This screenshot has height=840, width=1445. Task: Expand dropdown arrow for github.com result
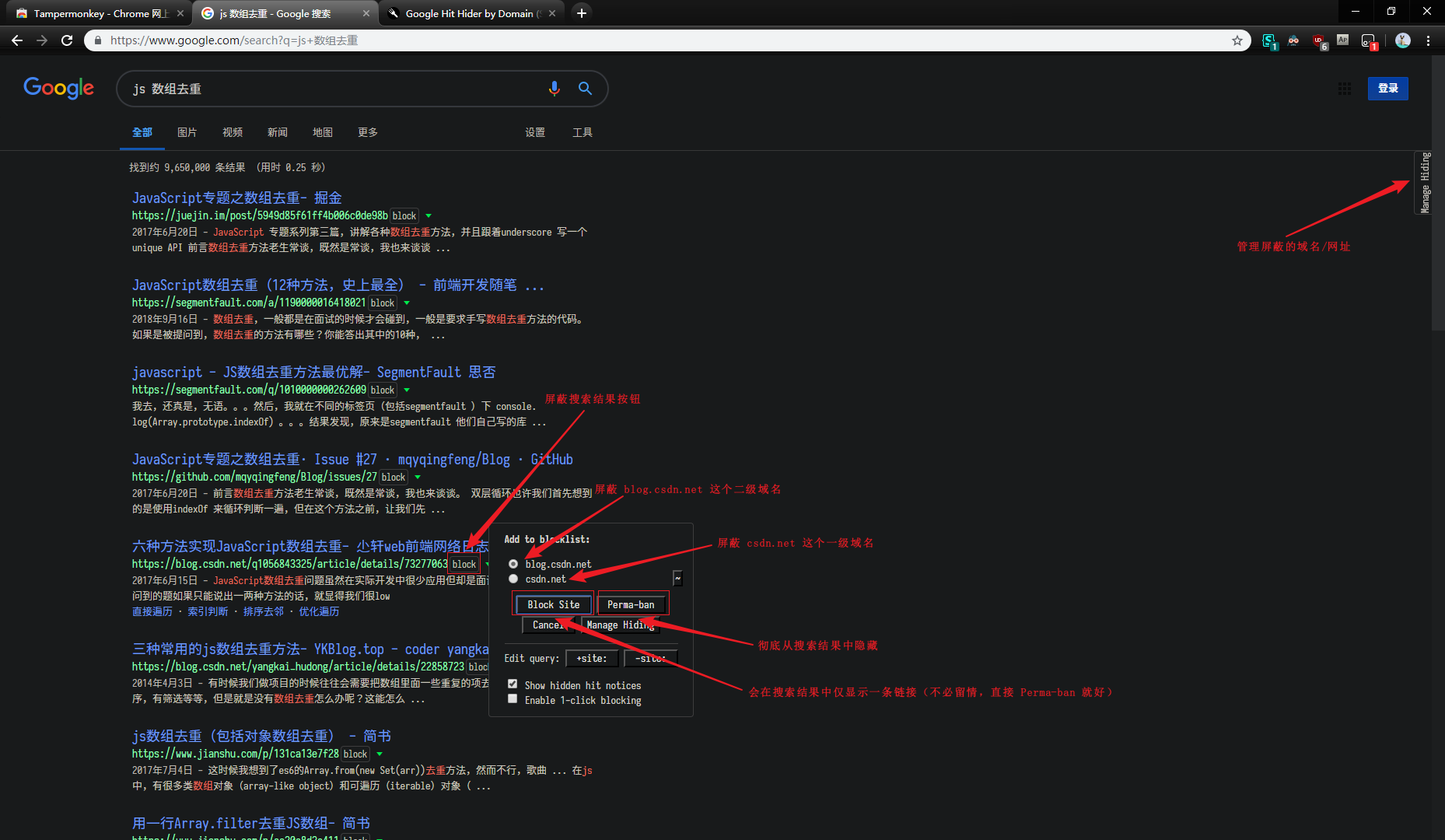(x=418, y=477)
